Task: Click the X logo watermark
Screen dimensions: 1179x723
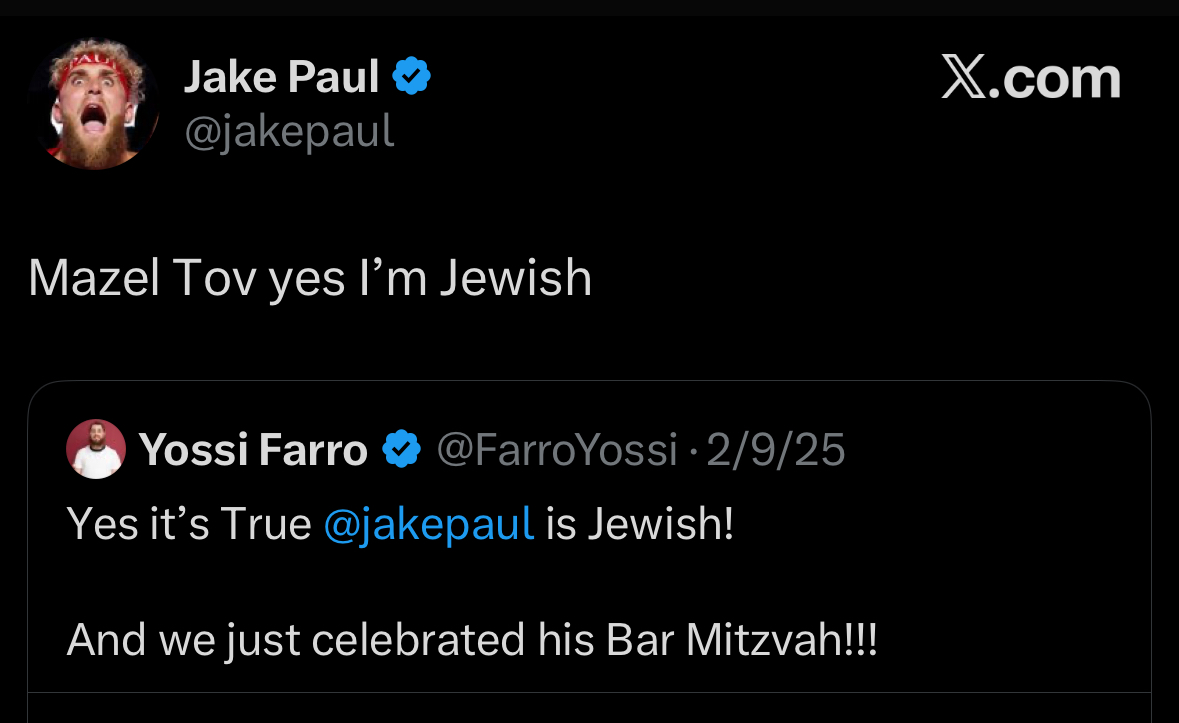Action: (964, 78)
